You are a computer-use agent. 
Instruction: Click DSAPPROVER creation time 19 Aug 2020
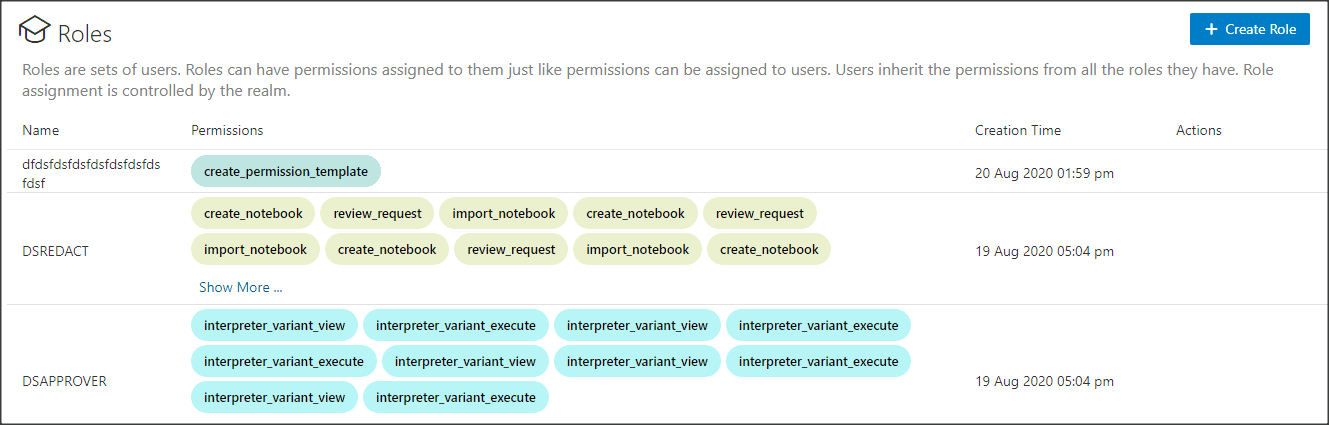1044,381
